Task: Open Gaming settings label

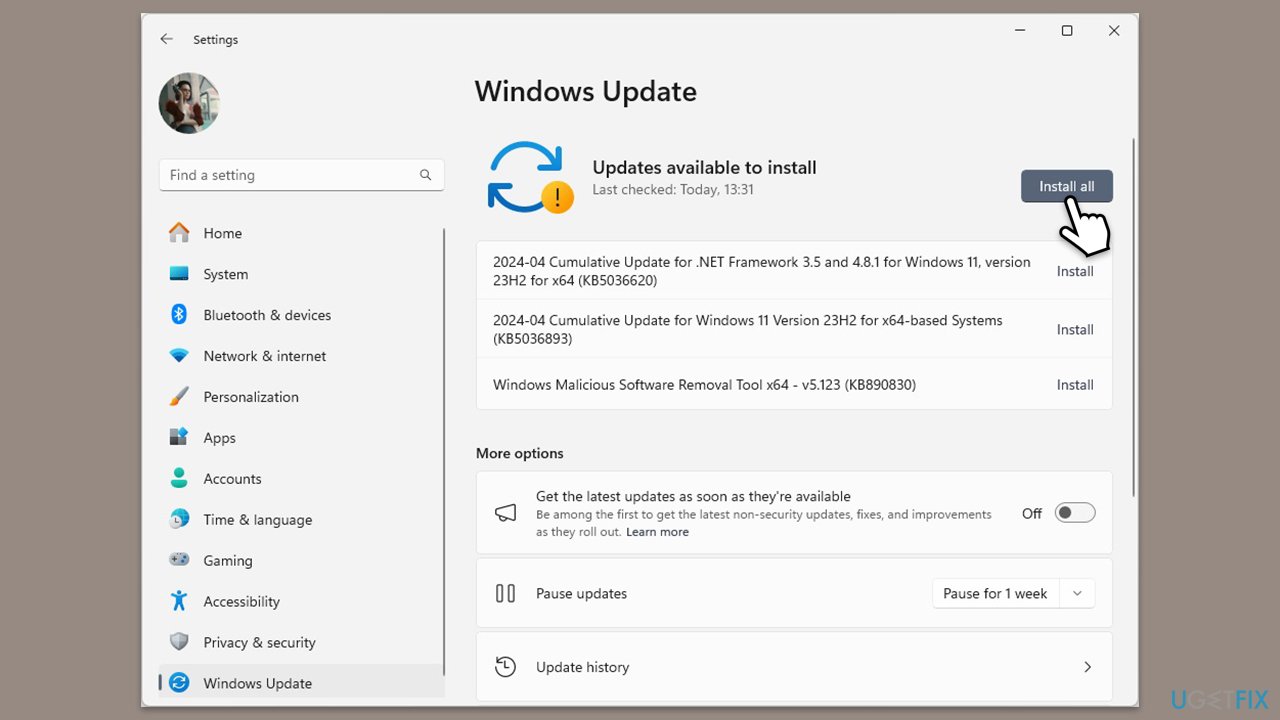Action: coord(227,561)
